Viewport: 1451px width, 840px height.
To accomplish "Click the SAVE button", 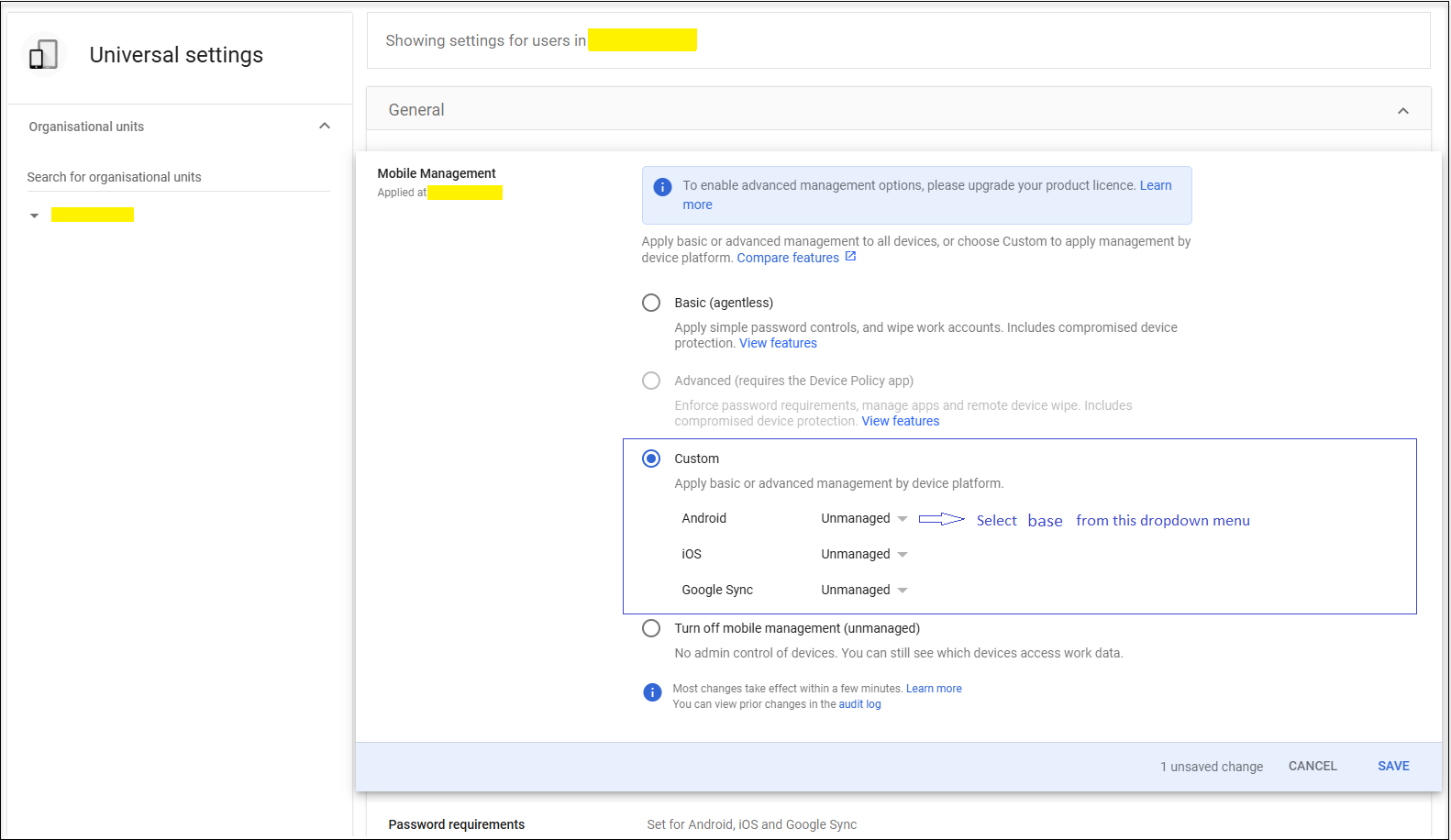I will (x=1393, y=766).
